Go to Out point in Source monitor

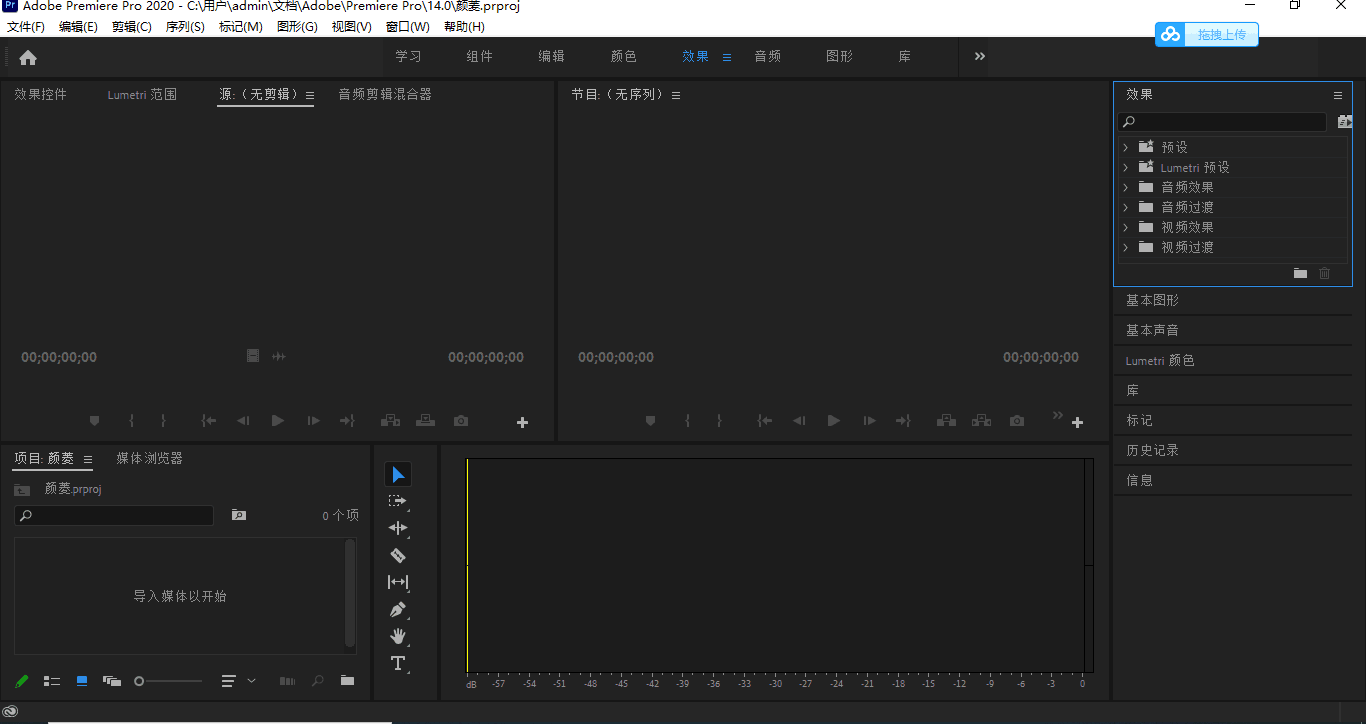coord(347,421)
